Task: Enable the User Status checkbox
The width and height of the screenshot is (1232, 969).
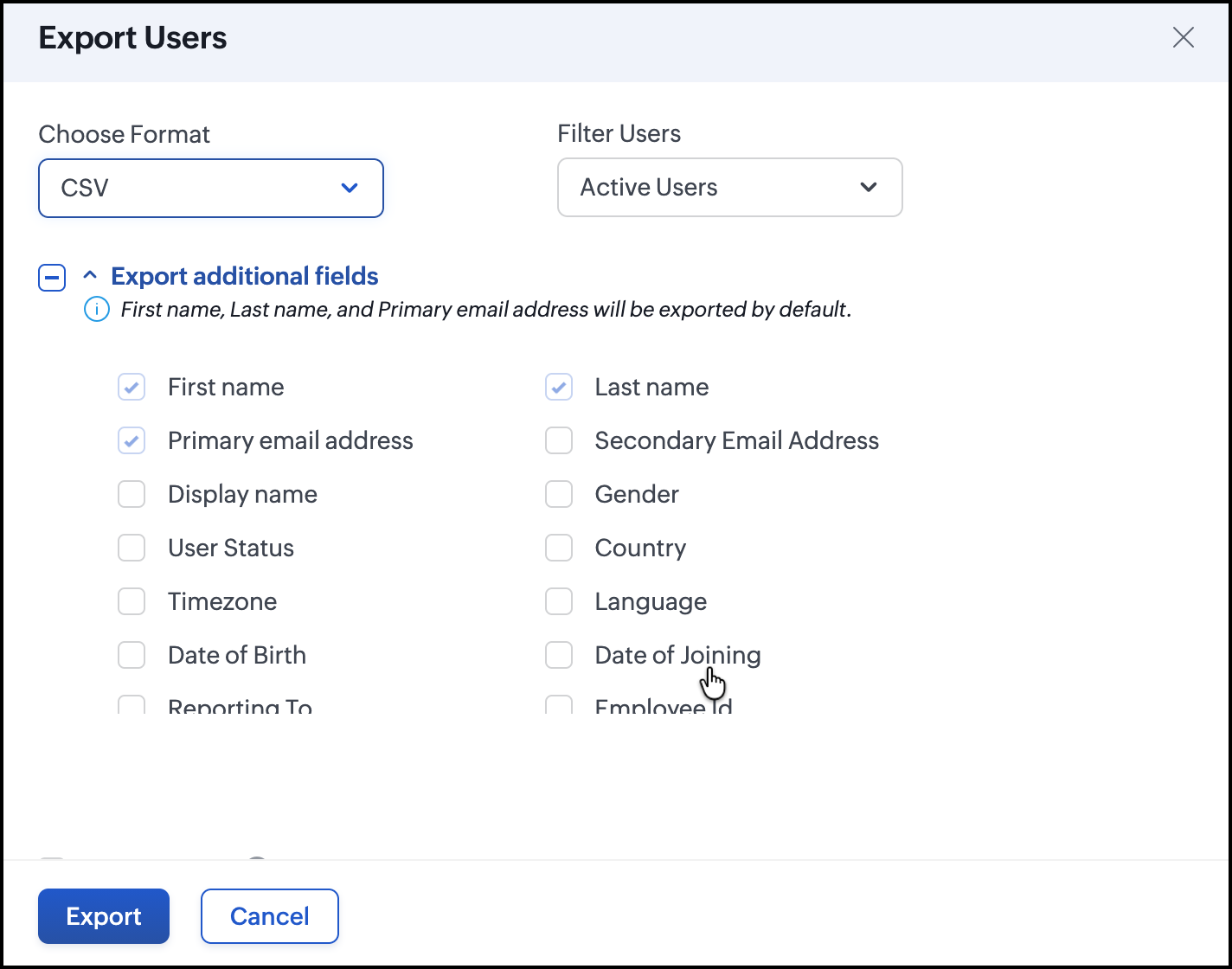Action: pyautogui.click(x=132, y=548)
